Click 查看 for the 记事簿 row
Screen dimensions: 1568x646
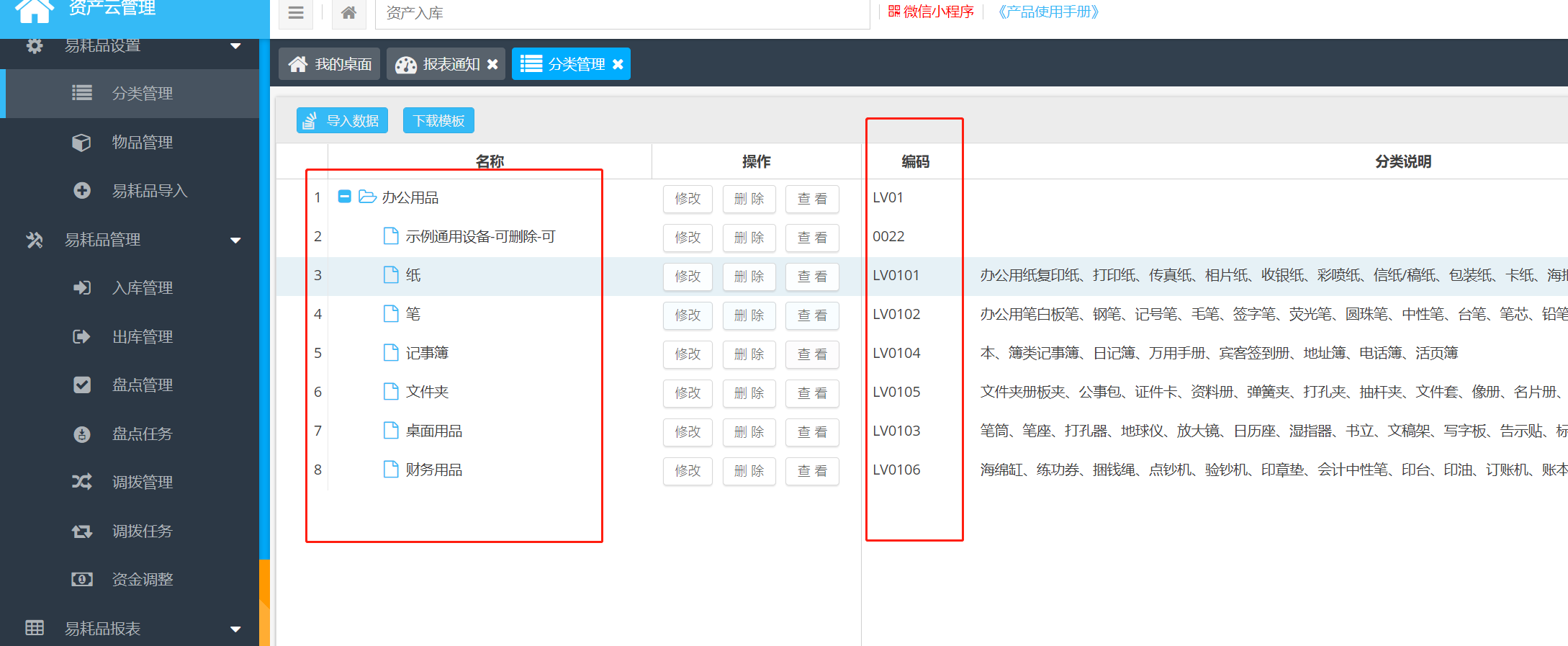click(812, 354)
